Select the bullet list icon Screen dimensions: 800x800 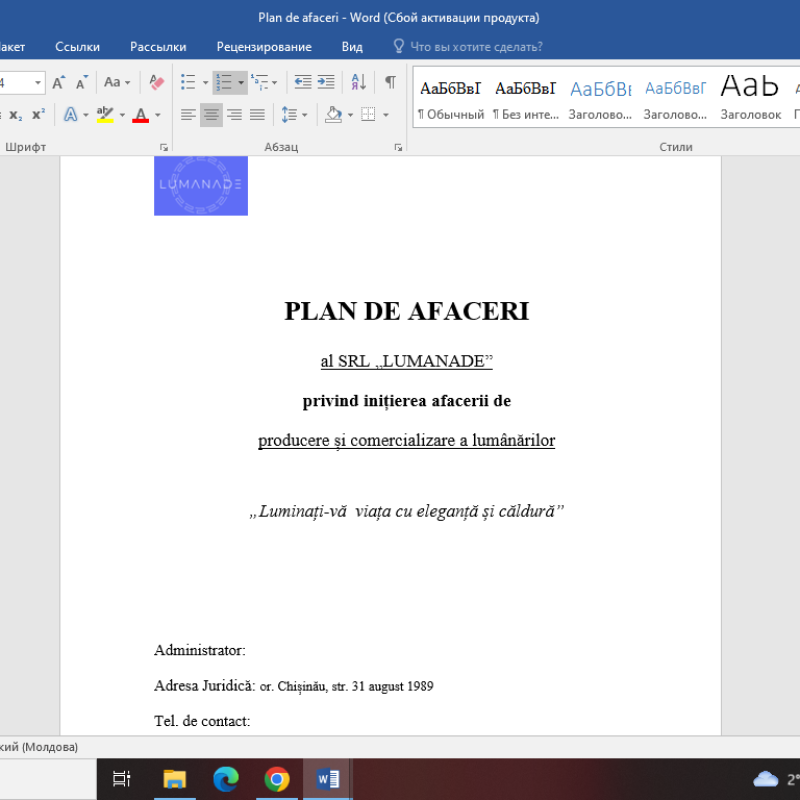pyautogui.click(x=188, y=82)
